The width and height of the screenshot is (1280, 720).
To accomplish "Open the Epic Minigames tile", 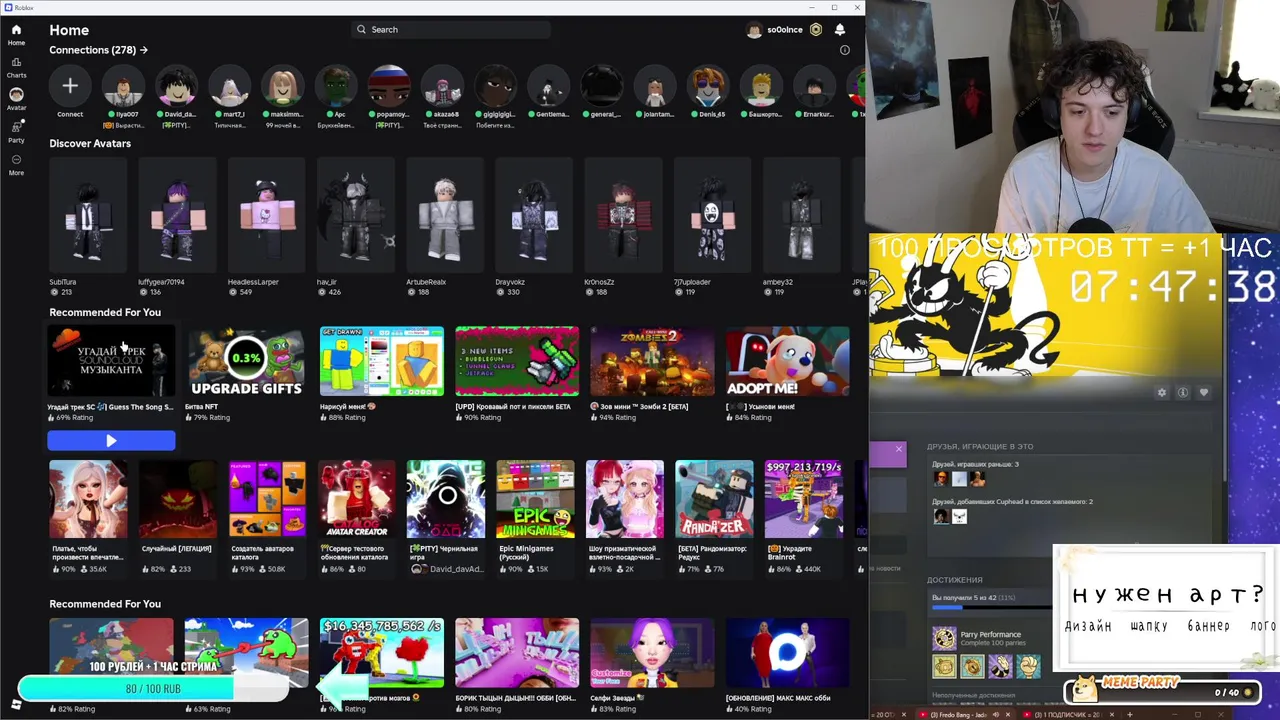I will point(535,499).
